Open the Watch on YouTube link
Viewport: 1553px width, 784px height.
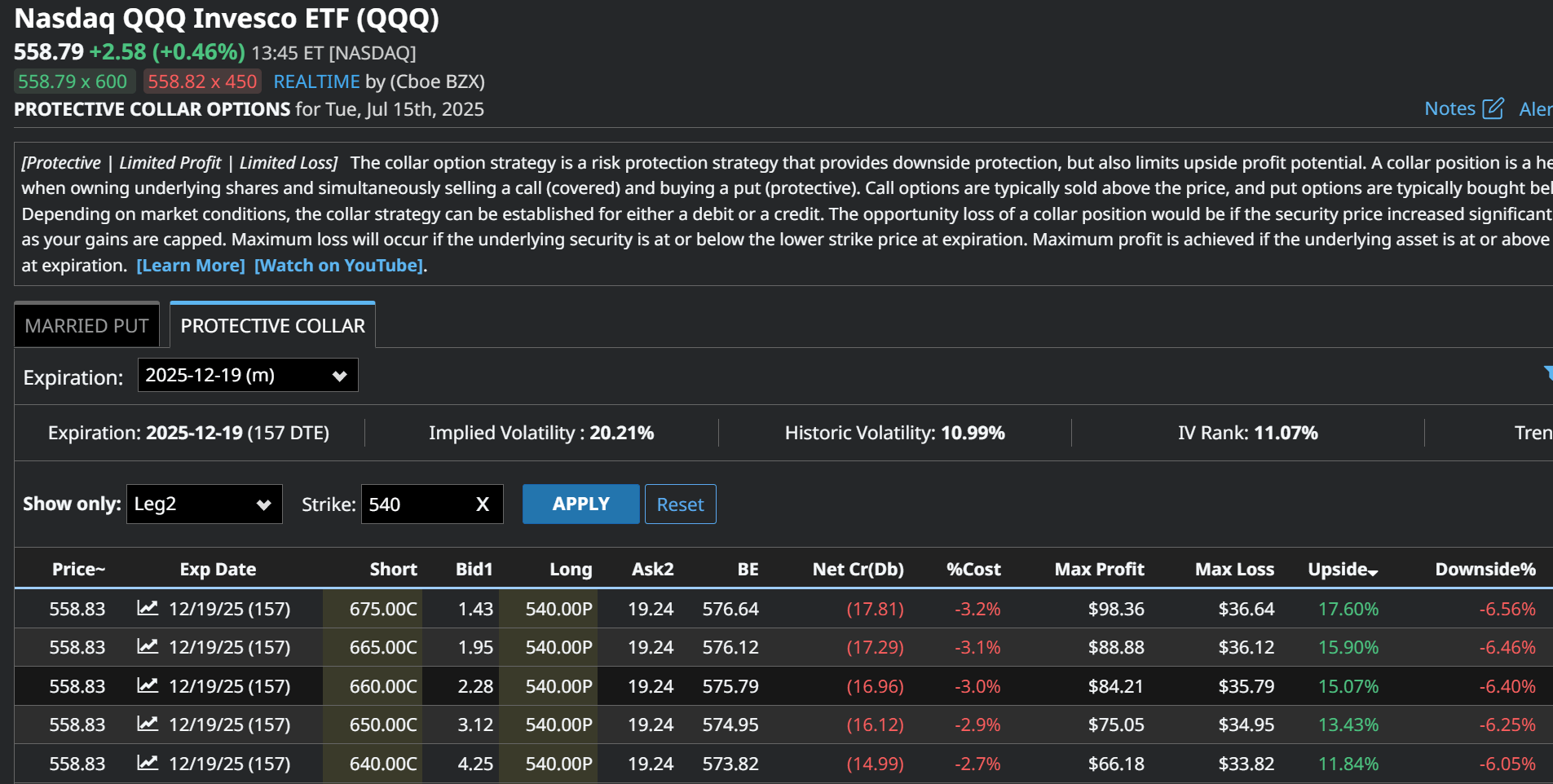(x=338, y=266)
